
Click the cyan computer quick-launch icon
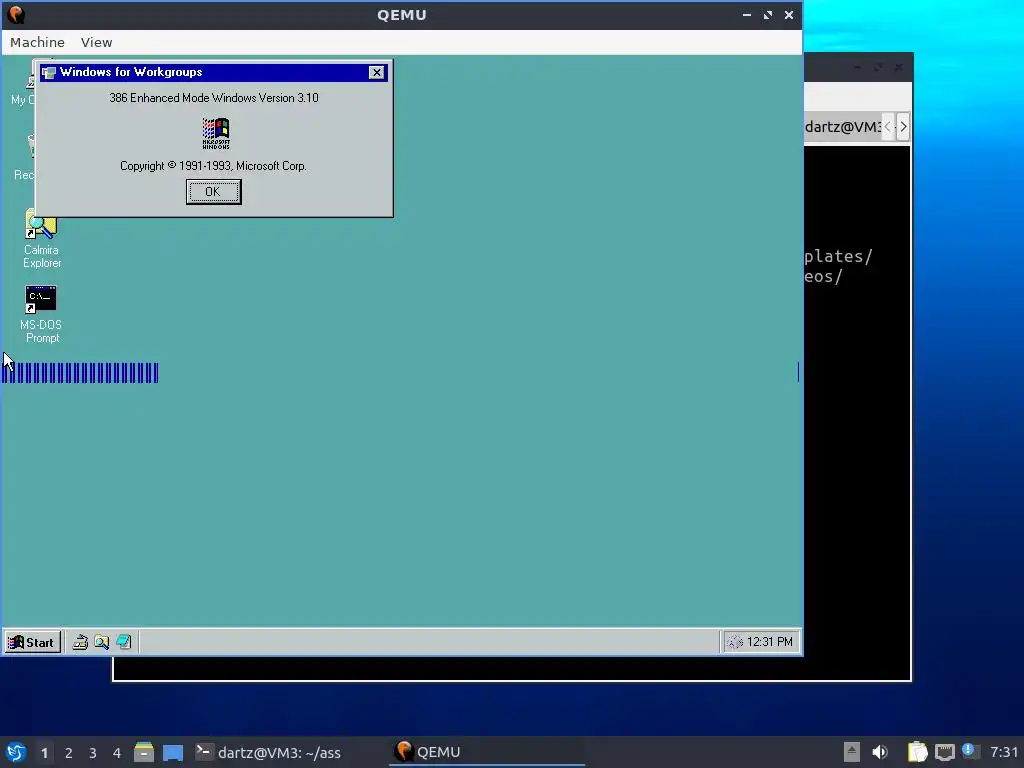[x=123, y=642]
